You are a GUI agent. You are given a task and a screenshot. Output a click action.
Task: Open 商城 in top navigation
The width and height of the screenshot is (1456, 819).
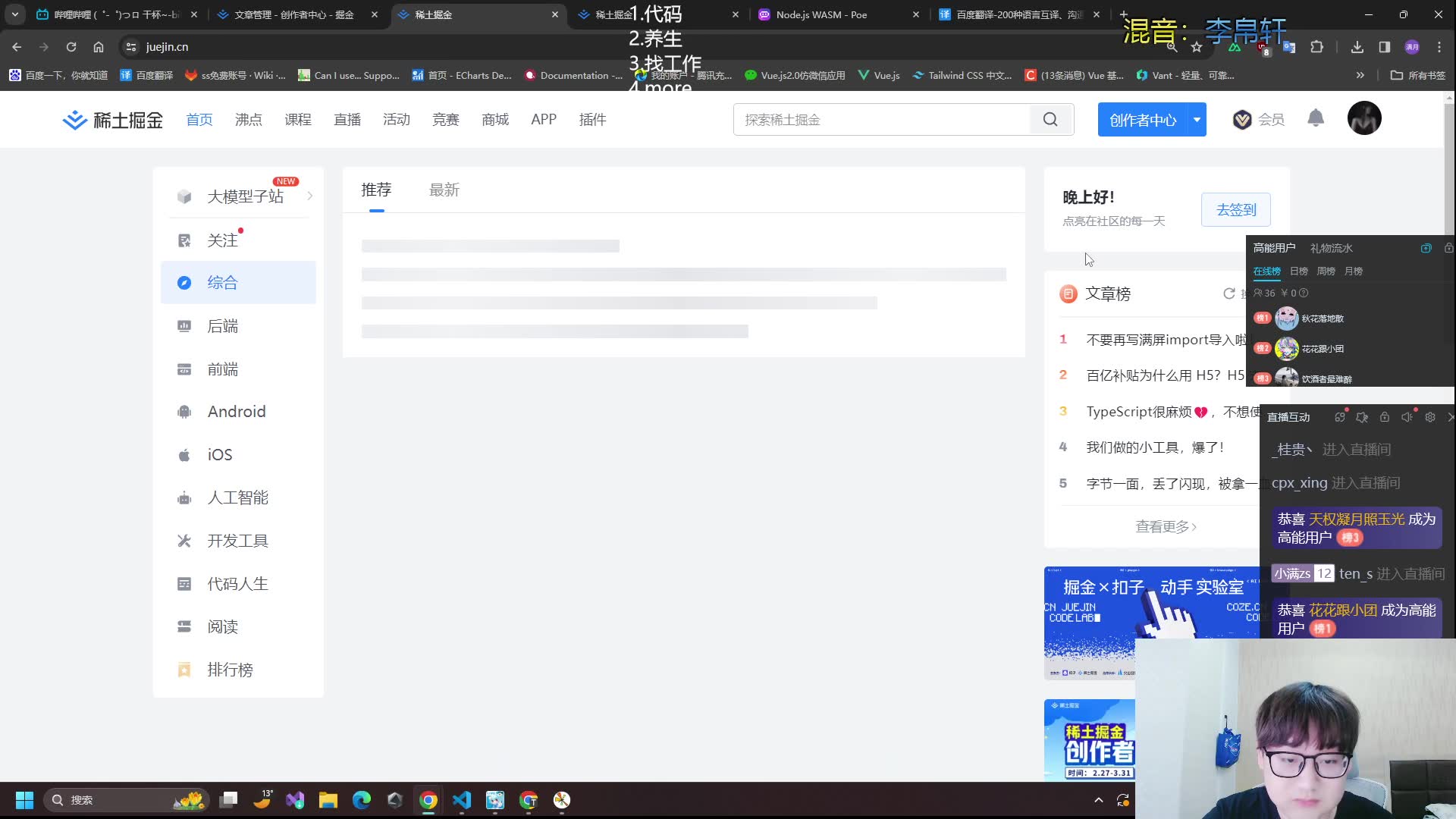point(495,120)
